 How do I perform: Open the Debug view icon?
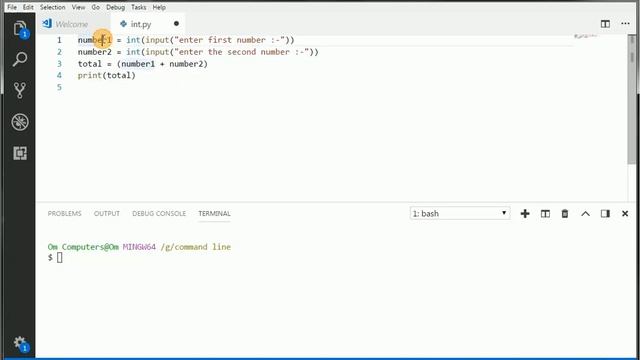(20, 122)
